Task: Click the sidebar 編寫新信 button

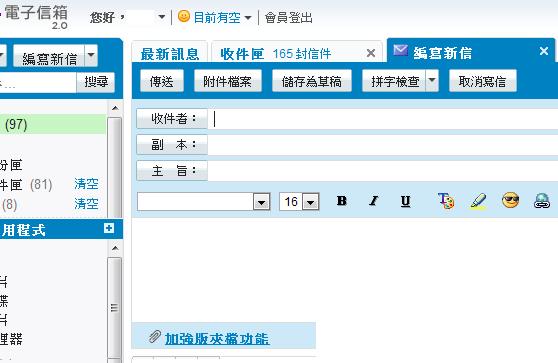Action: [x=49, y=56]
